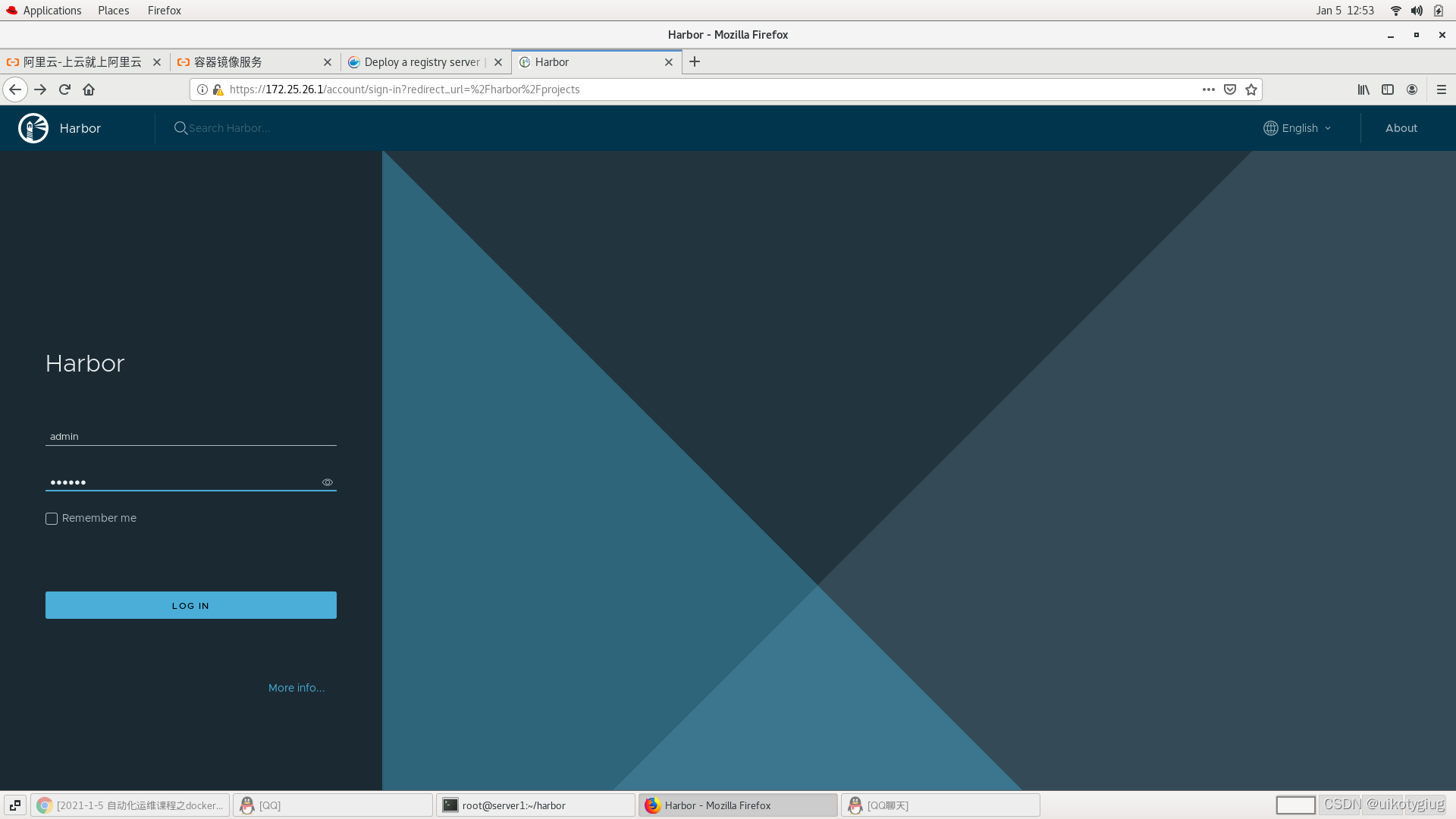Open the Firefox account icon
The image size is (1456, 819).
pyautogui.click(x=1412, y=89)
